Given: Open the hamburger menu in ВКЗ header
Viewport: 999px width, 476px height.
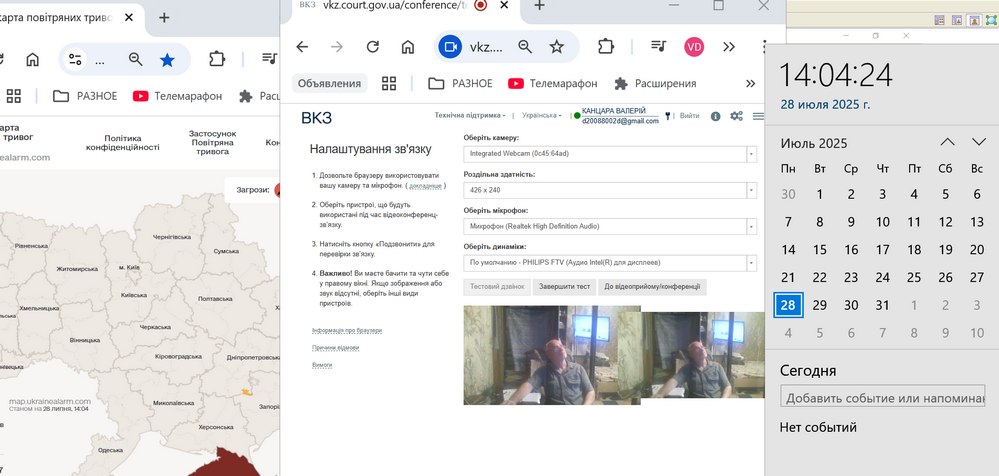Looking at the screenshot, I should pyautogui.click(x=758, y=116).
